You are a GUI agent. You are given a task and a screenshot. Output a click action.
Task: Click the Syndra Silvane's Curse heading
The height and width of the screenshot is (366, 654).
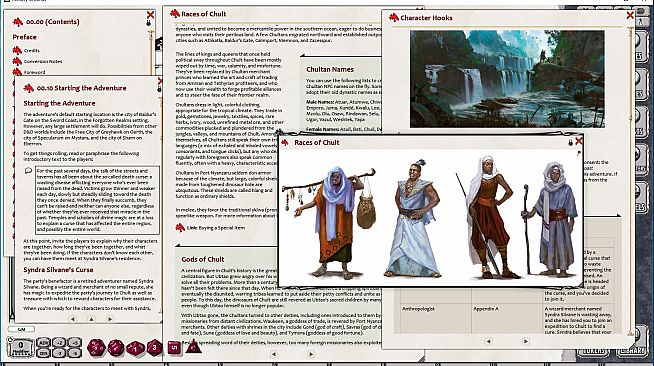point(58,270)
